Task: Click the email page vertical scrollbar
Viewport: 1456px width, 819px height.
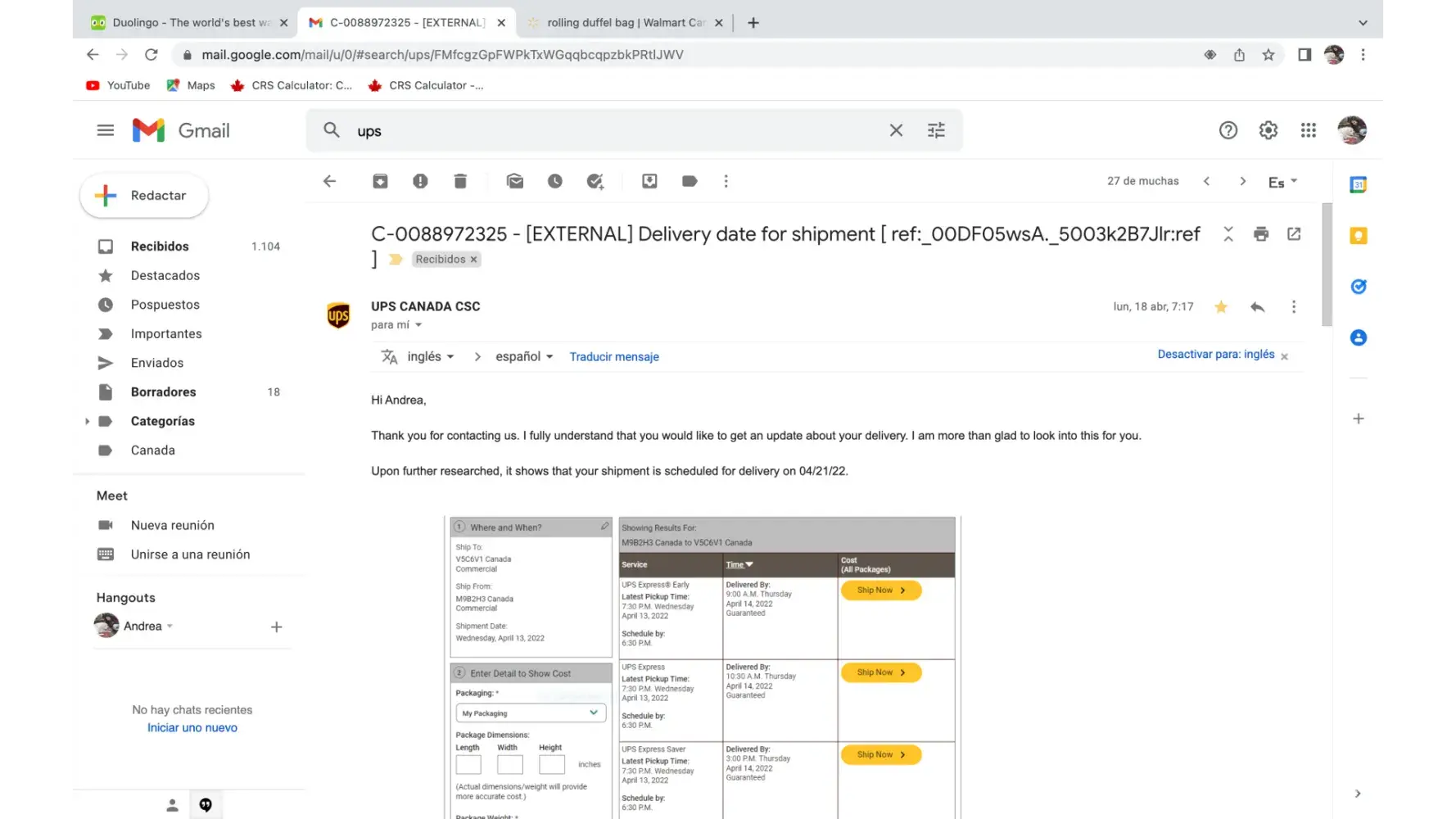Action: point(1327,262)
